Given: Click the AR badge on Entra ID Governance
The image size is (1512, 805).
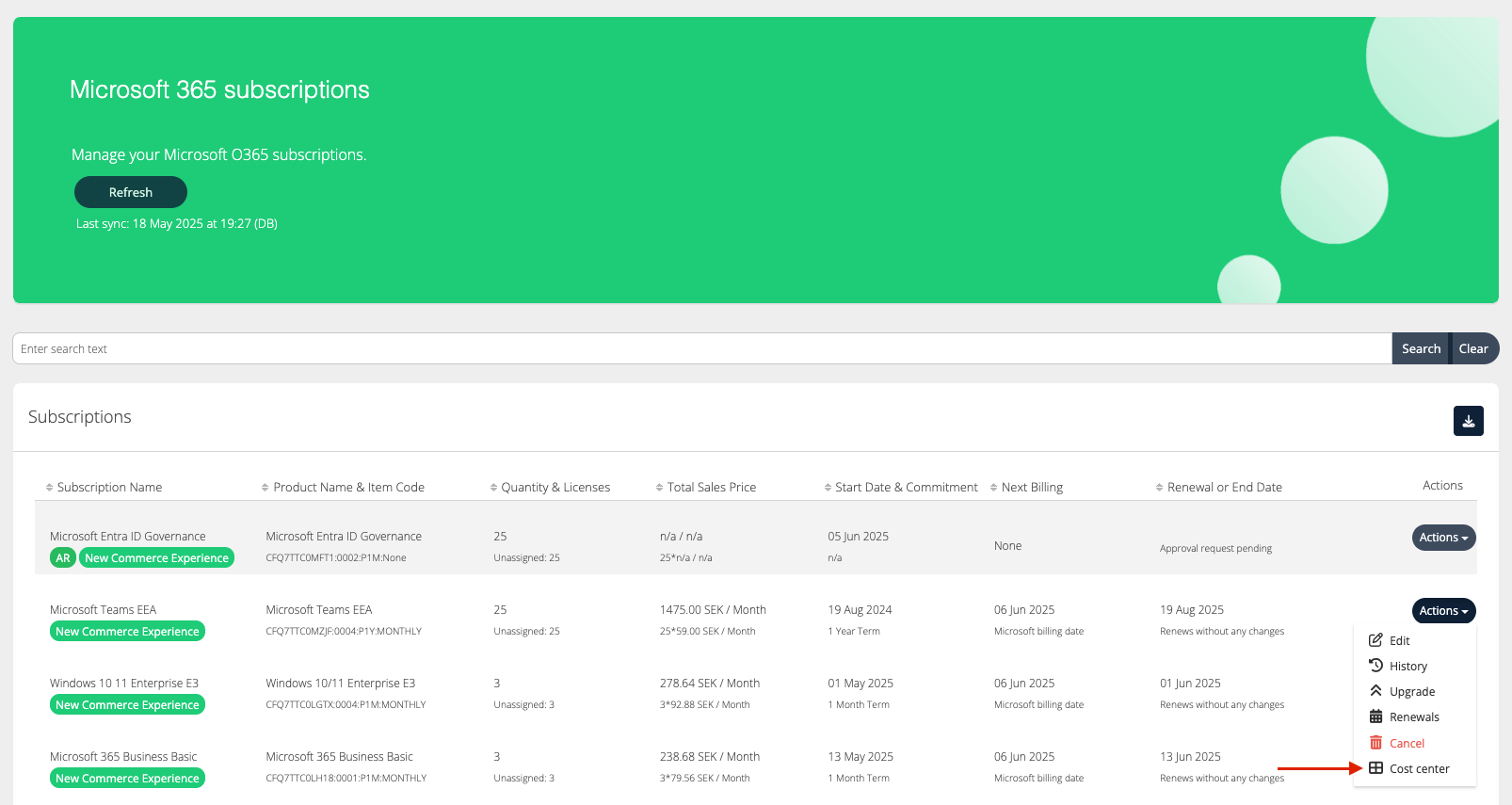Looking at the screenshot, I should point(63,558).
